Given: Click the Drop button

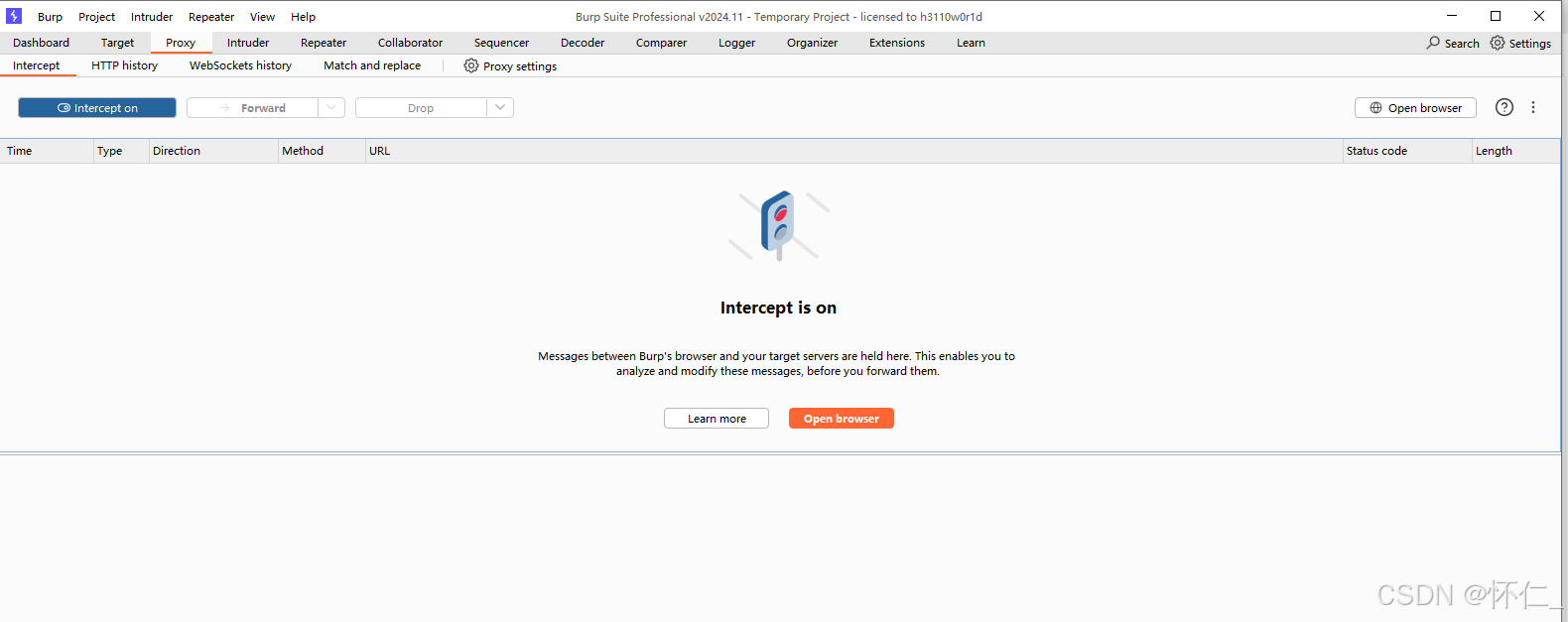Looking at the screenshot, I should tap(421, 108).
